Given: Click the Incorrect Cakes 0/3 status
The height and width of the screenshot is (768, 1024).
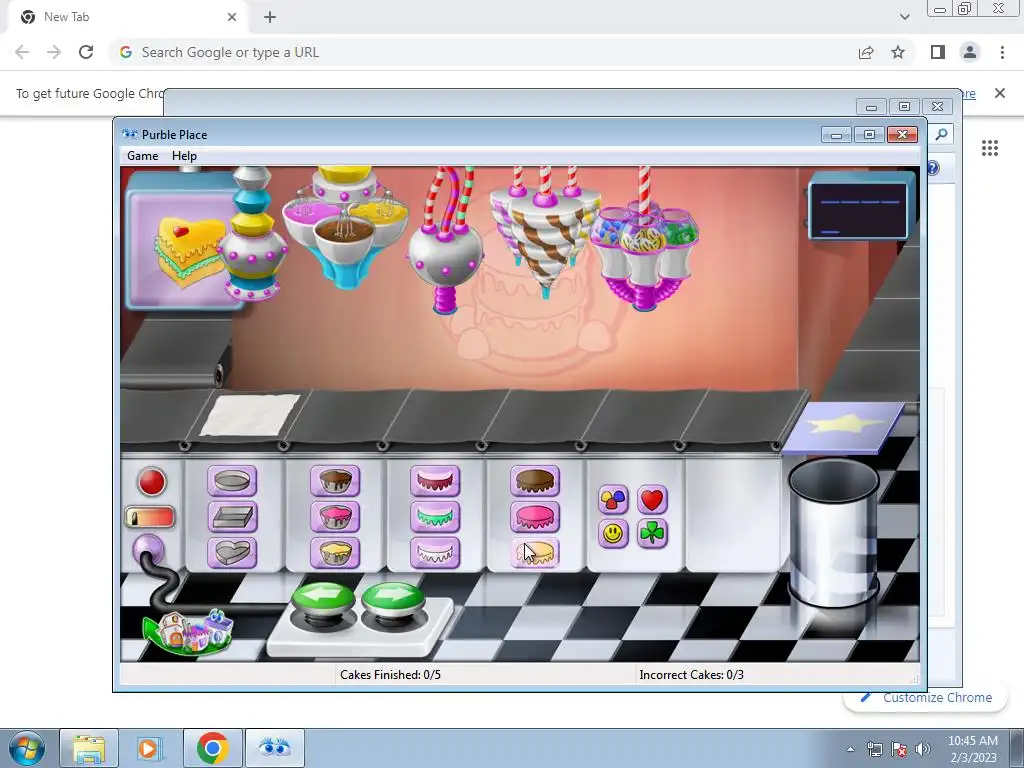Looking at the screenshot, I should [691, 675].
